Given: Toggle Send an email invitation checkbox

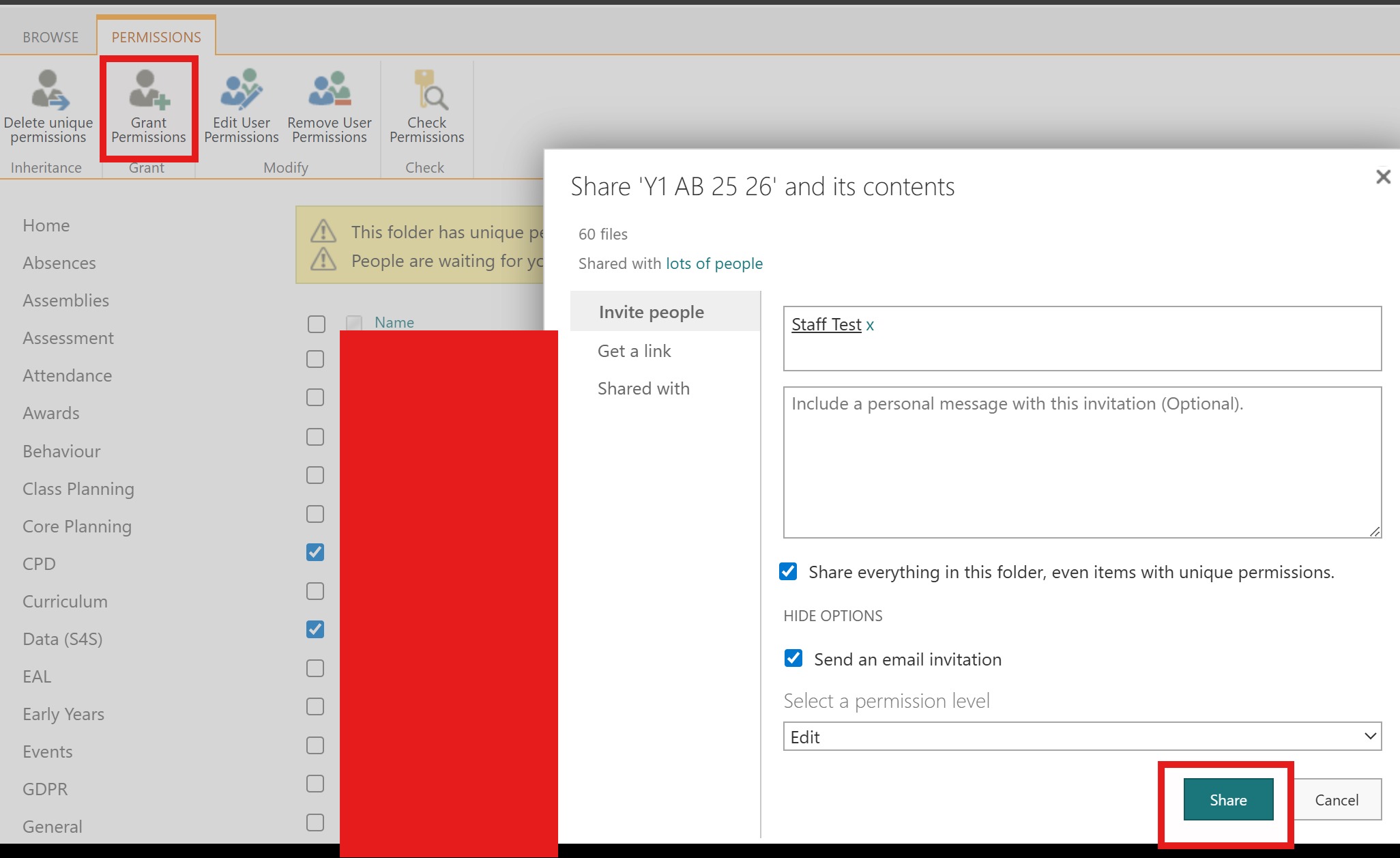Looking at the screenshot, I should coord(793,659).
